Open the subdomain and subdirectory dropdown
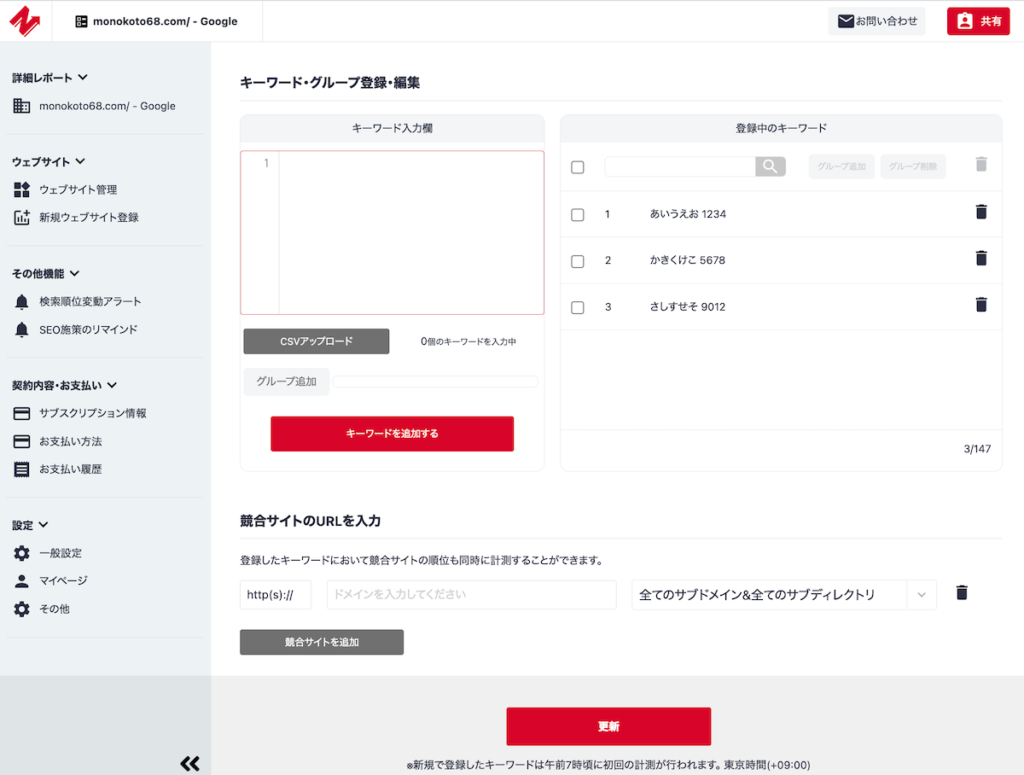The image size is (1024, 775). 784,594
